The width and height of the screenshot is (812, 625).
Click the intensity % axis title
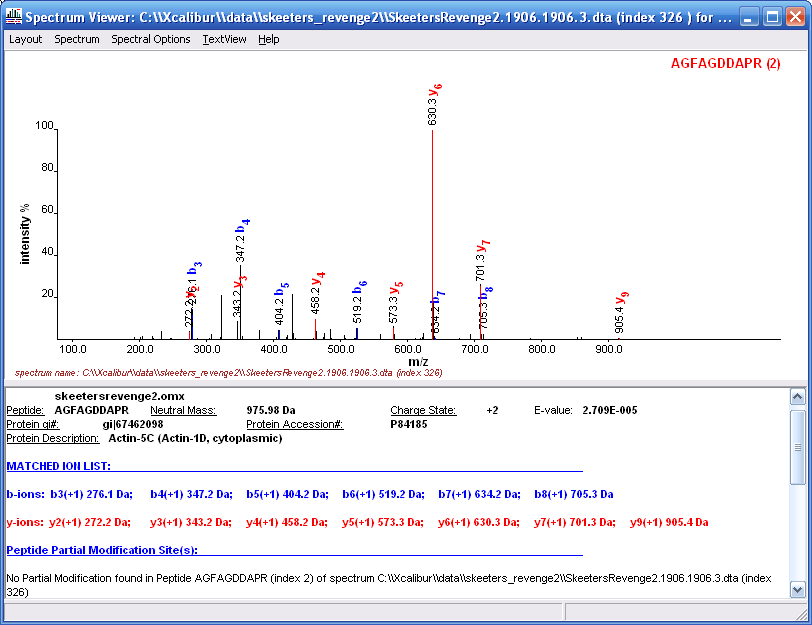(24, 234)
